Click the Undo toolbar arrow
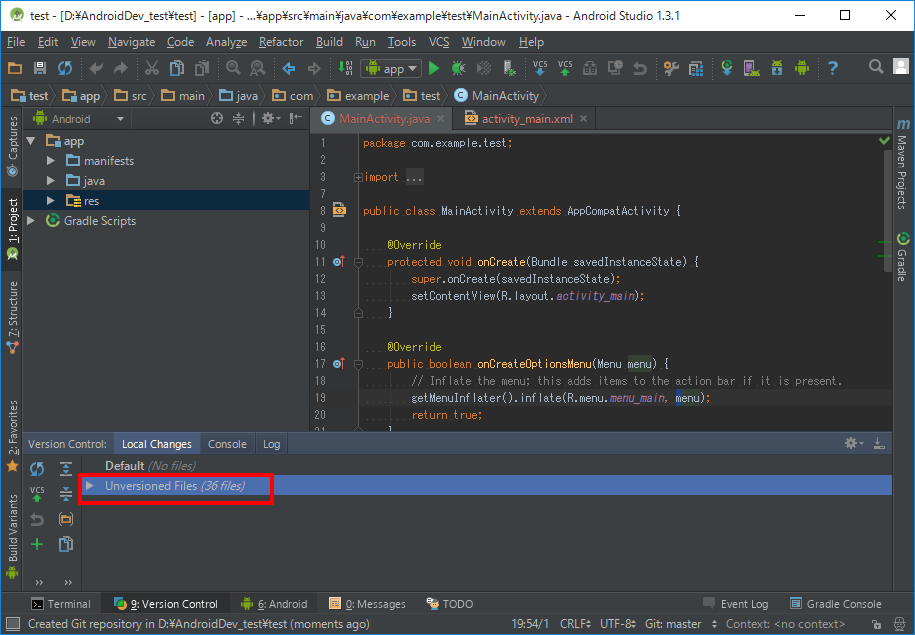 [x=96, y=68]
